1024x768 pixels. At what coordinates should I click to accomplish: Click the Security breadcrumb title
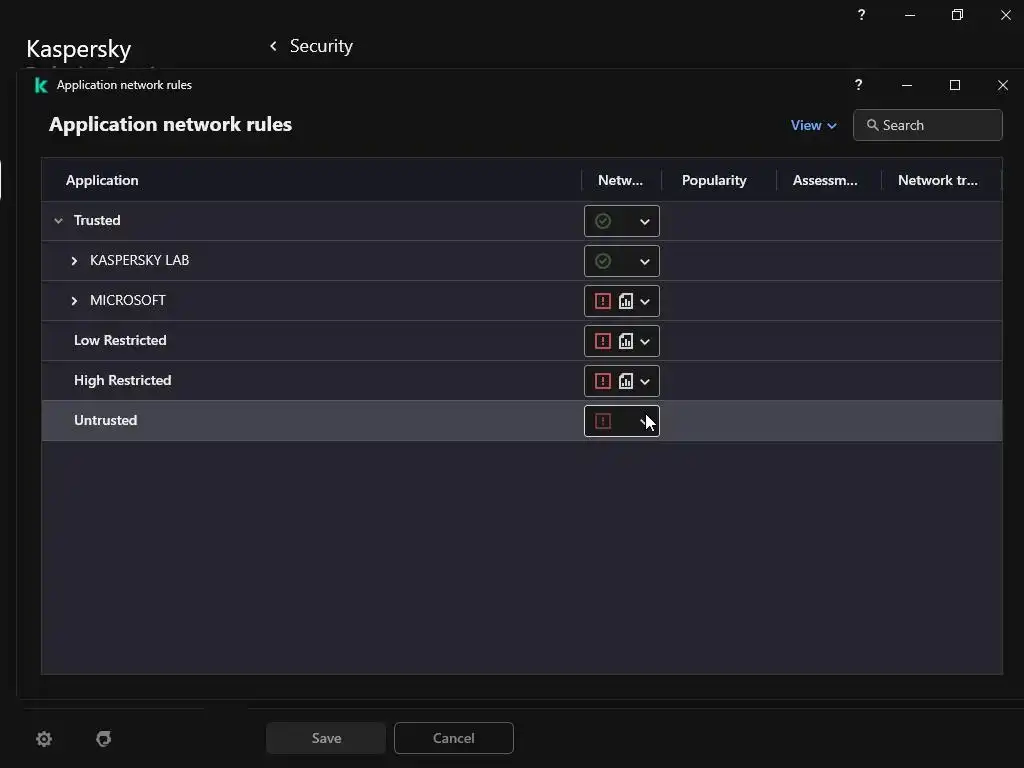[x=321, y=46]
